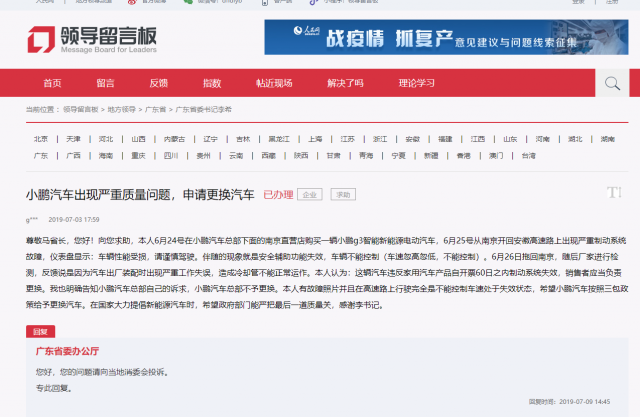Click the post date 2019-07-03 17:59
This screenshot has width=640, height=417.
[74, 220]
